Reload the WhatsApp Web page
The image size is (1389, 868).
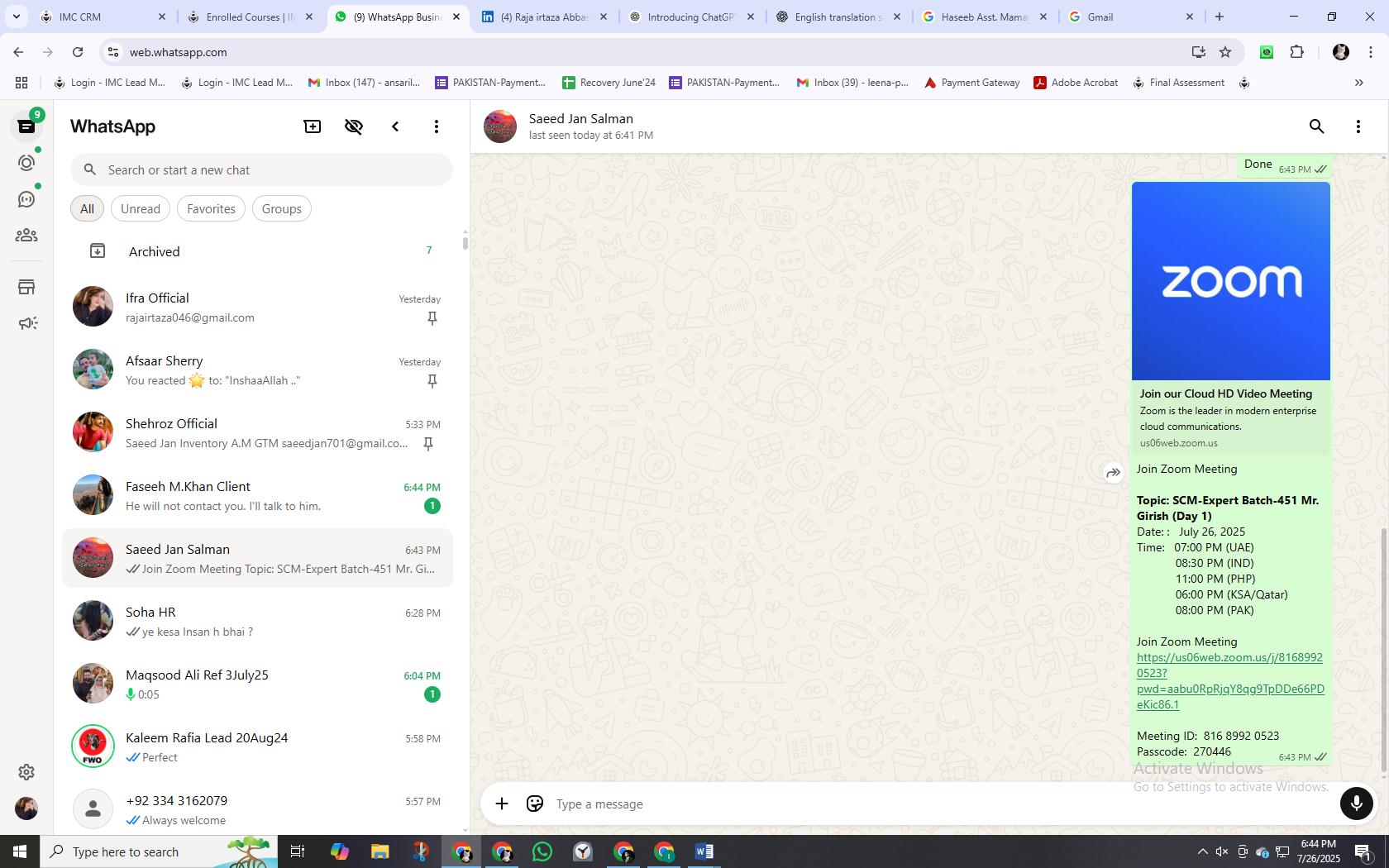pos(78,52)
